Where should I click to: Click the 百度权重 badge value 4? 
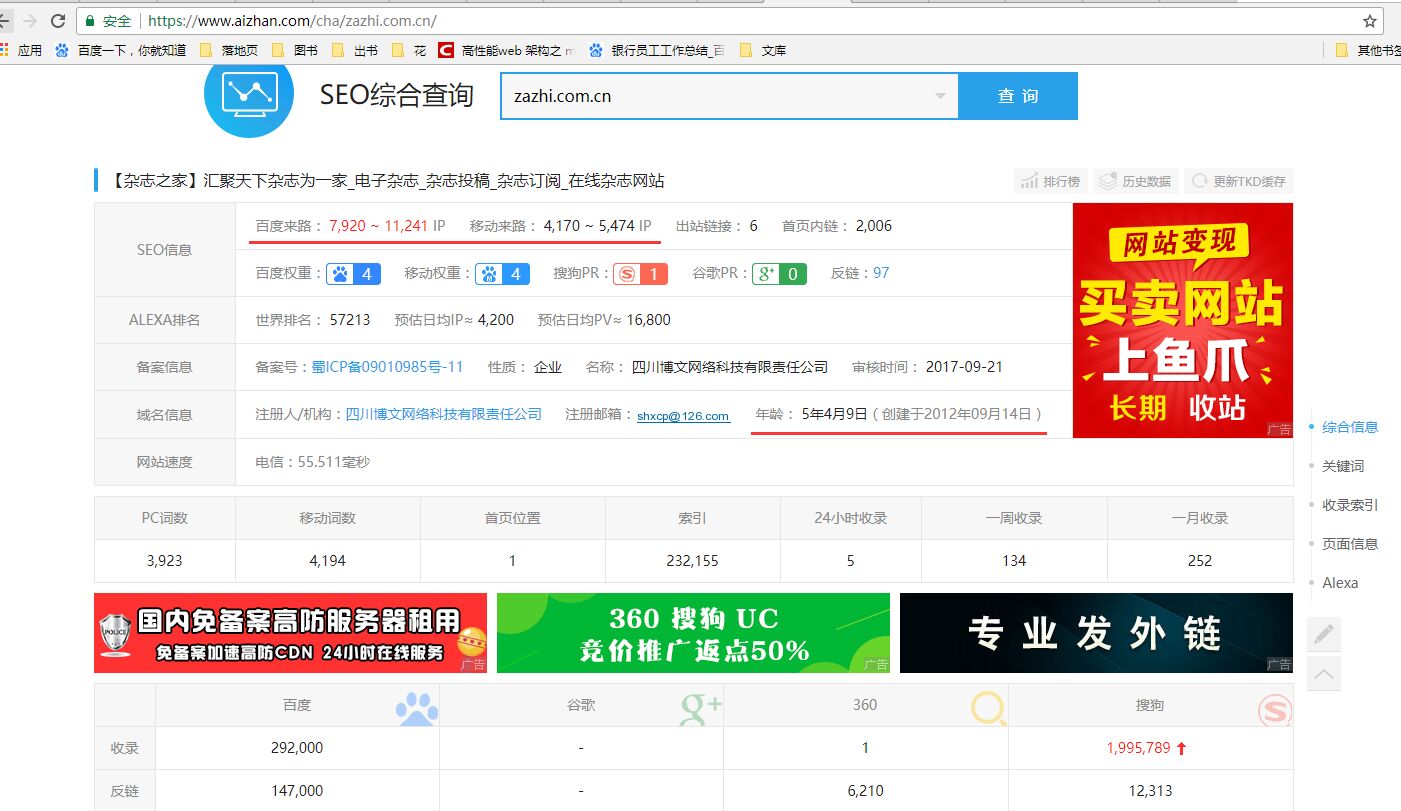pyautogui.click(x=354, y=273)
